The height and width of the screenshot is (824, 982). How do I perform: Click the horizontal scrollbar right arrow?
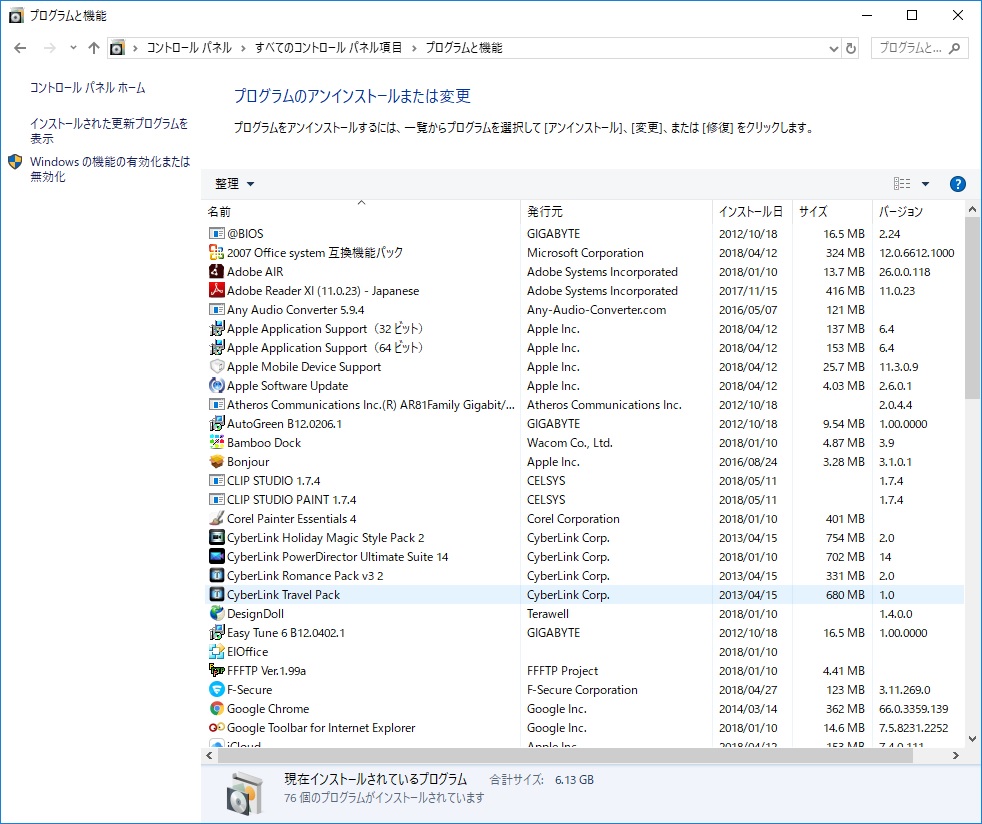pos(956,756)
